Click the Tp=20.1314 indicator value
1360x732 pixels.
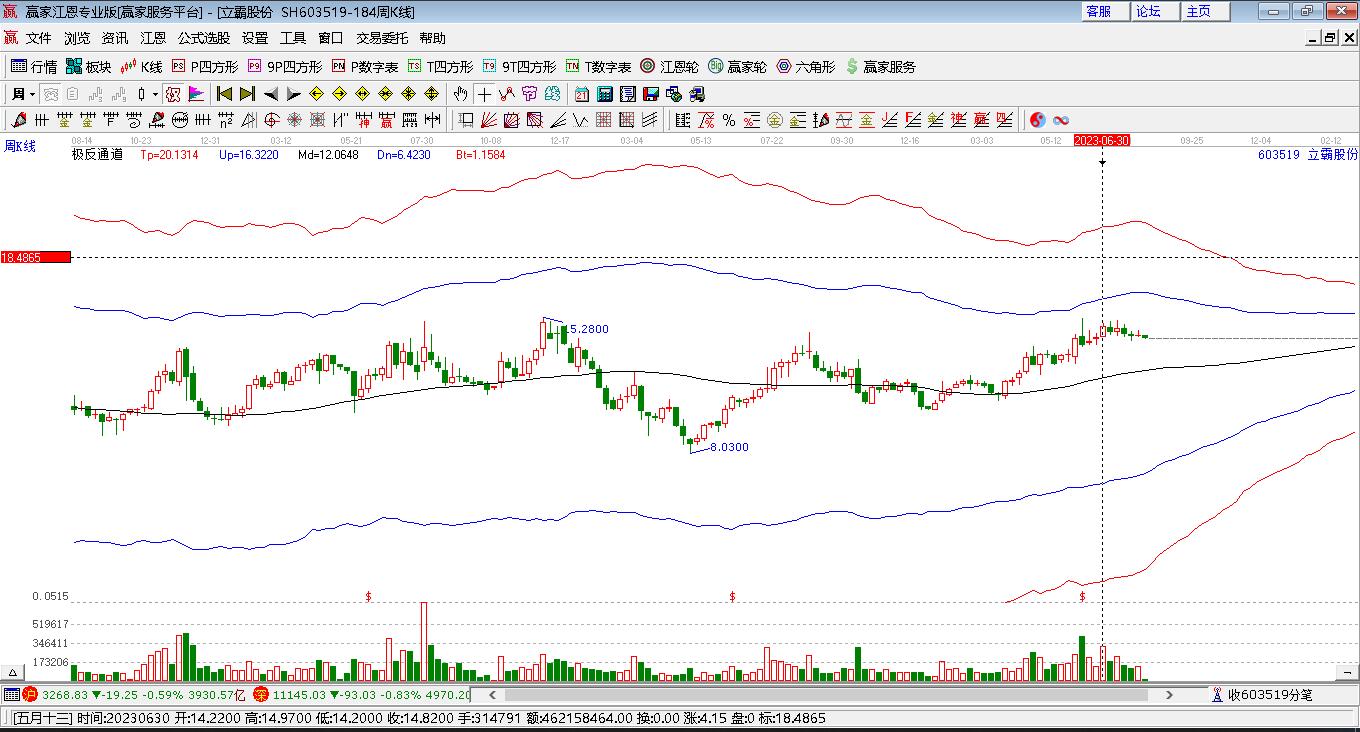169,155
